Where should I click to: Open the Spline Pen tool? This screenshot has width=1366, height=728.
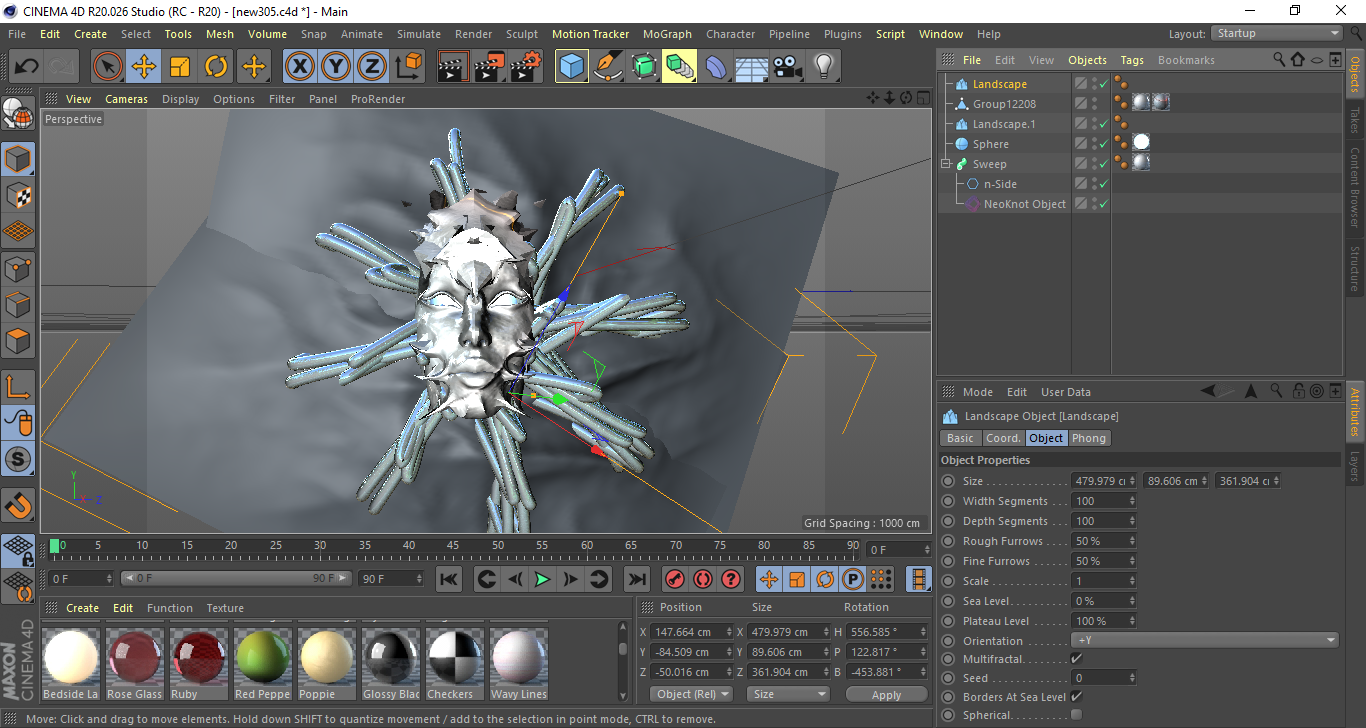pyautogui.click(x=608, y=67)
